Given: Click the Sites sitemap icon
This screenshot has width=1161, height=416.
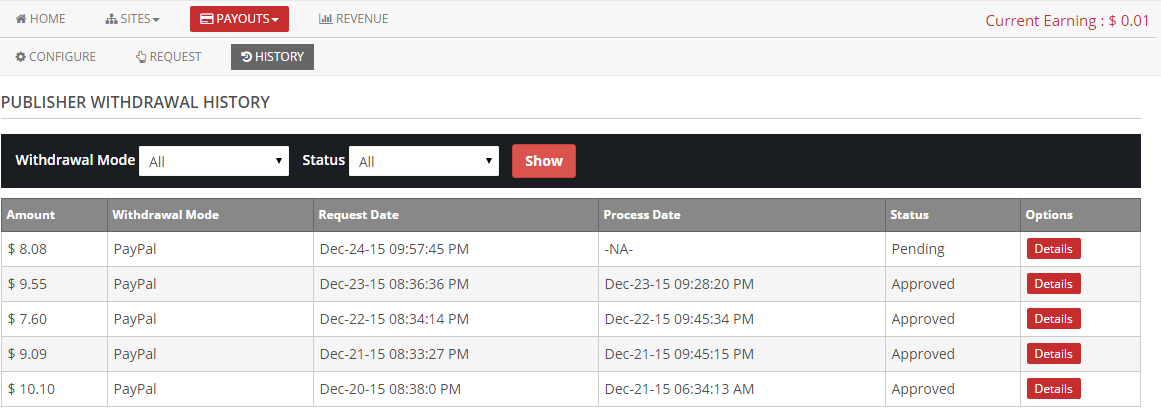Looking at the screenshot, I should point(111,19).
